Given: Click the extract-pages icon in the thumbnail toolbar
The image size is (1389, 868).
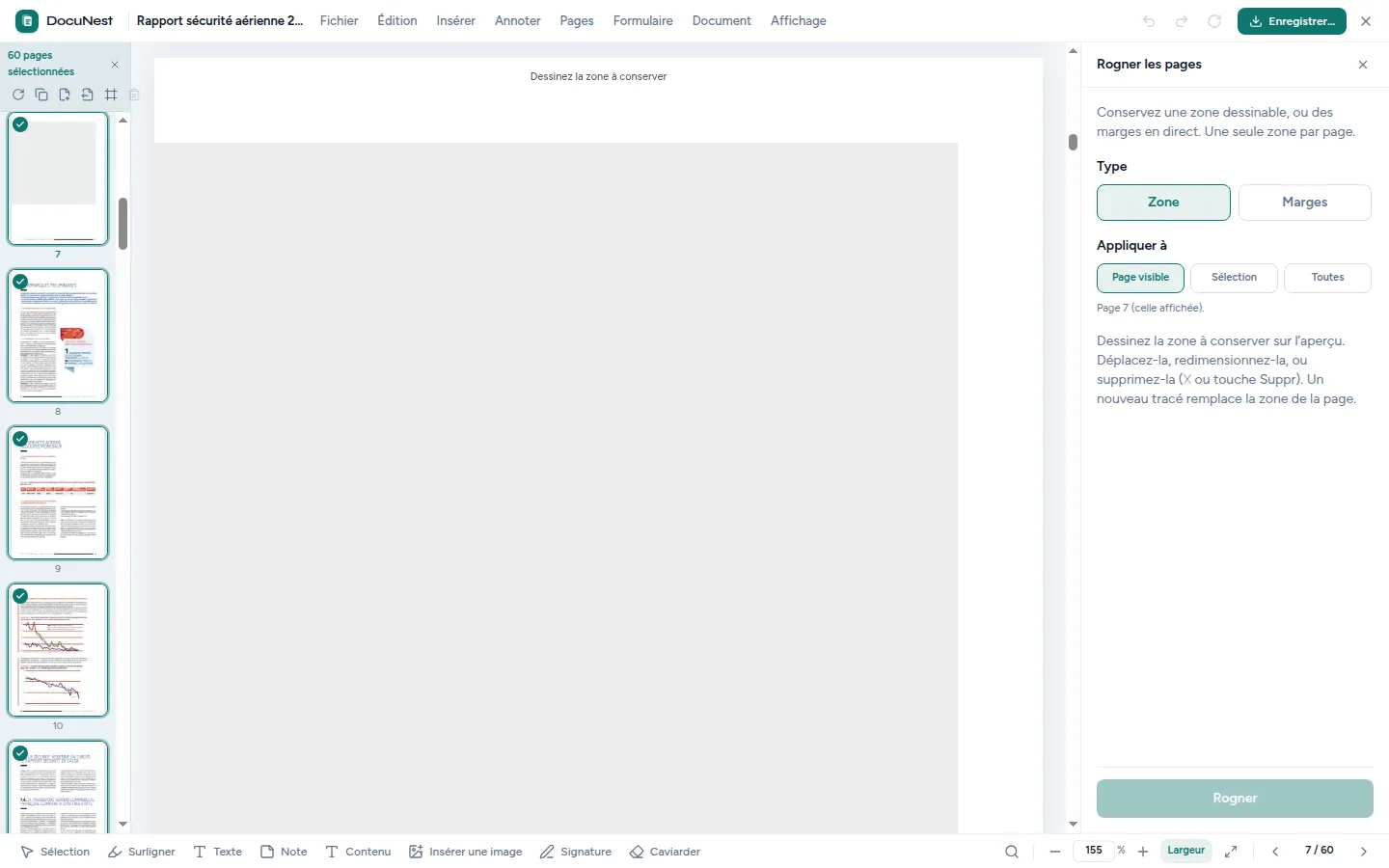Looking at the screenshot, I should tap(88, 95).
